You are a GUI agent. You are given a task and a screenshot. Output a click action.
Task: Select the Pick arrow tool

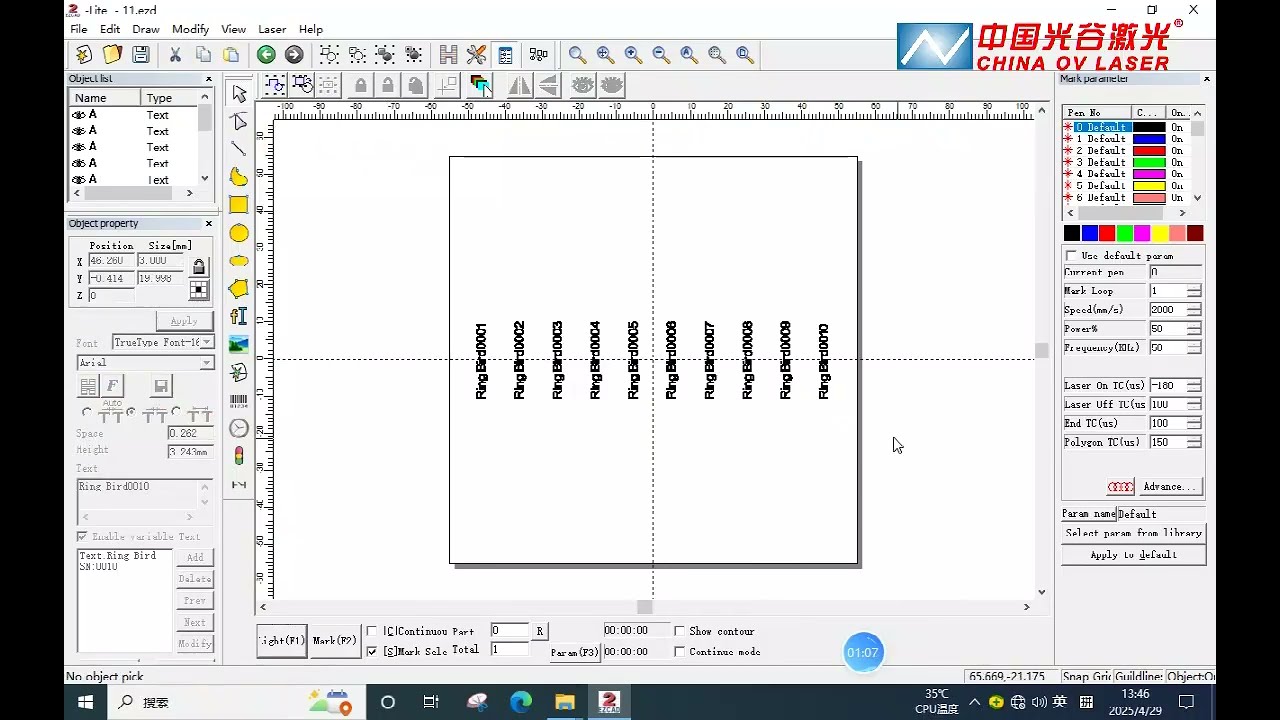point(239,94)
